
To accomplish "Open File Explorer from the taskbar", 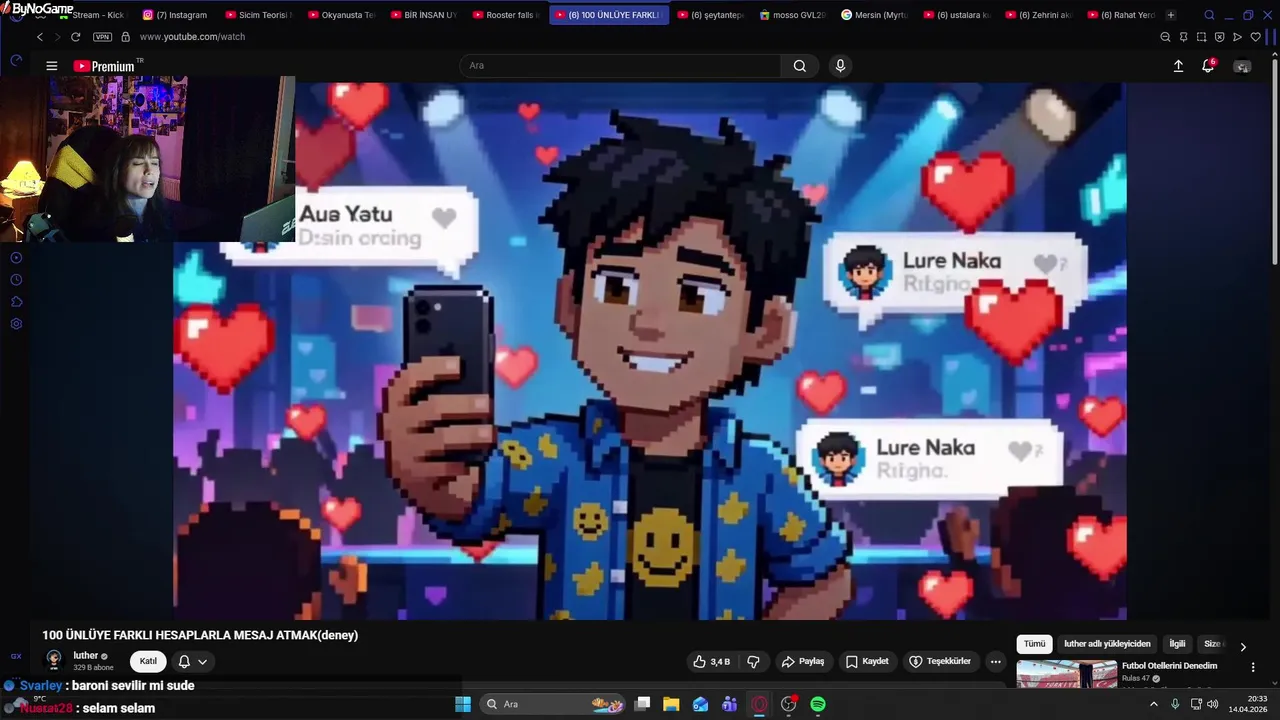I will point(671,704).
